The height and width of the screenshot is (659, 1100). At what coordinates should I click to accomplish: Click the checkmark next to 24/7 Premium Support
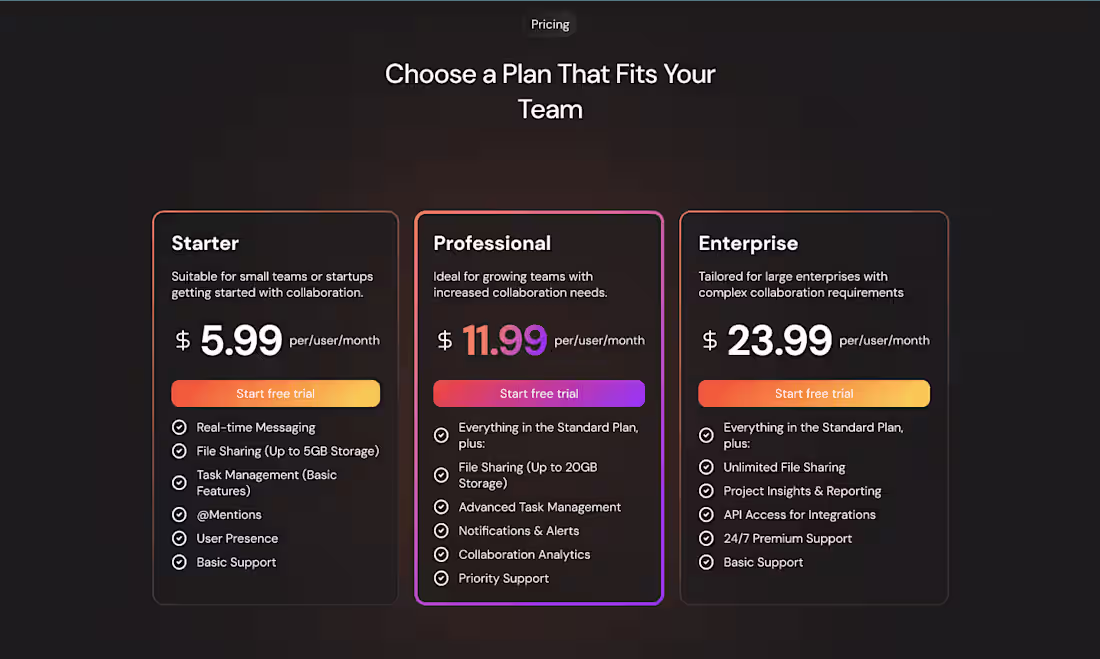tap(707, 538)
